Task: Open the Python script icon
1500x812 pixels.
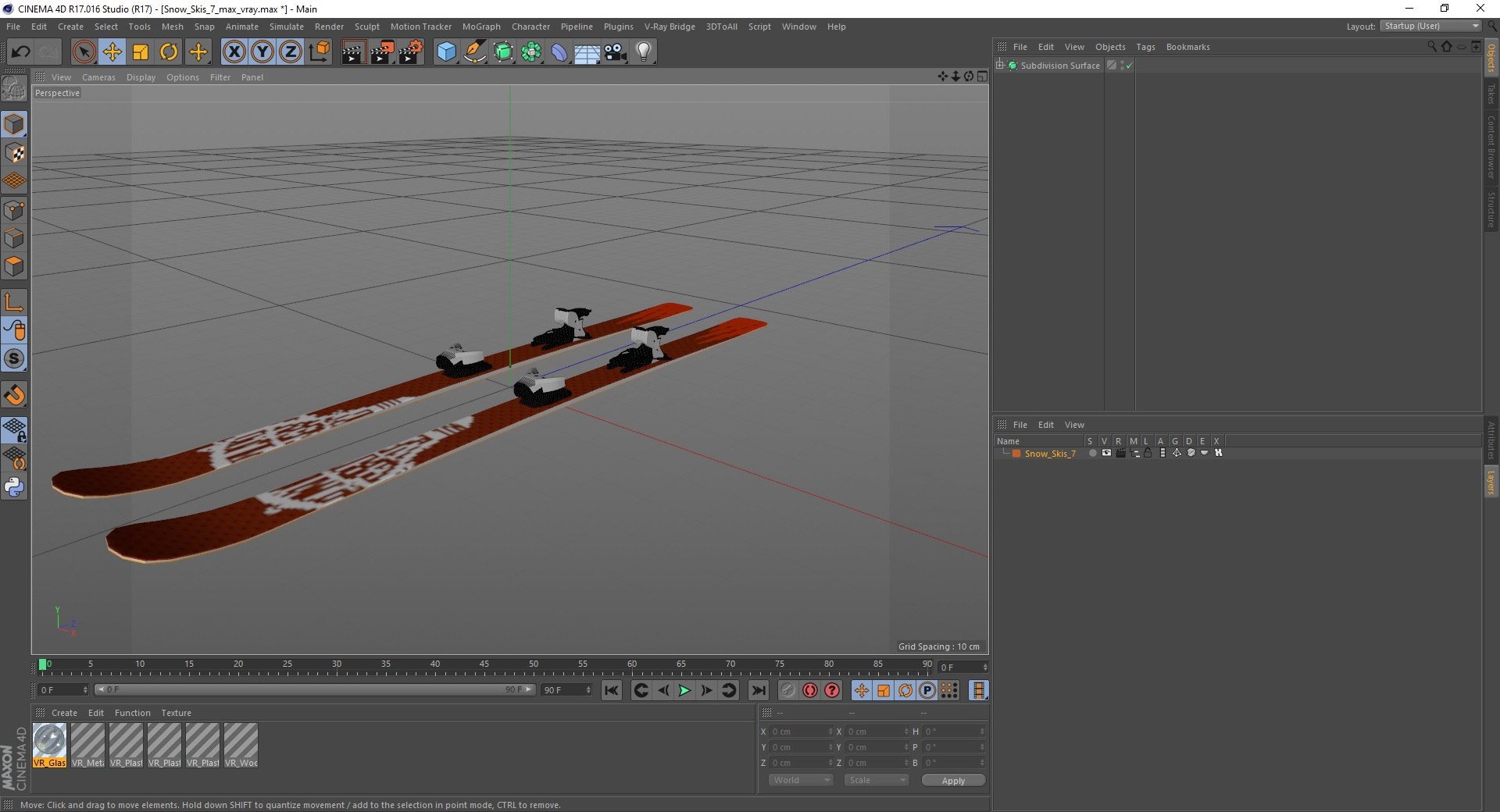Action: pos(14,487)
